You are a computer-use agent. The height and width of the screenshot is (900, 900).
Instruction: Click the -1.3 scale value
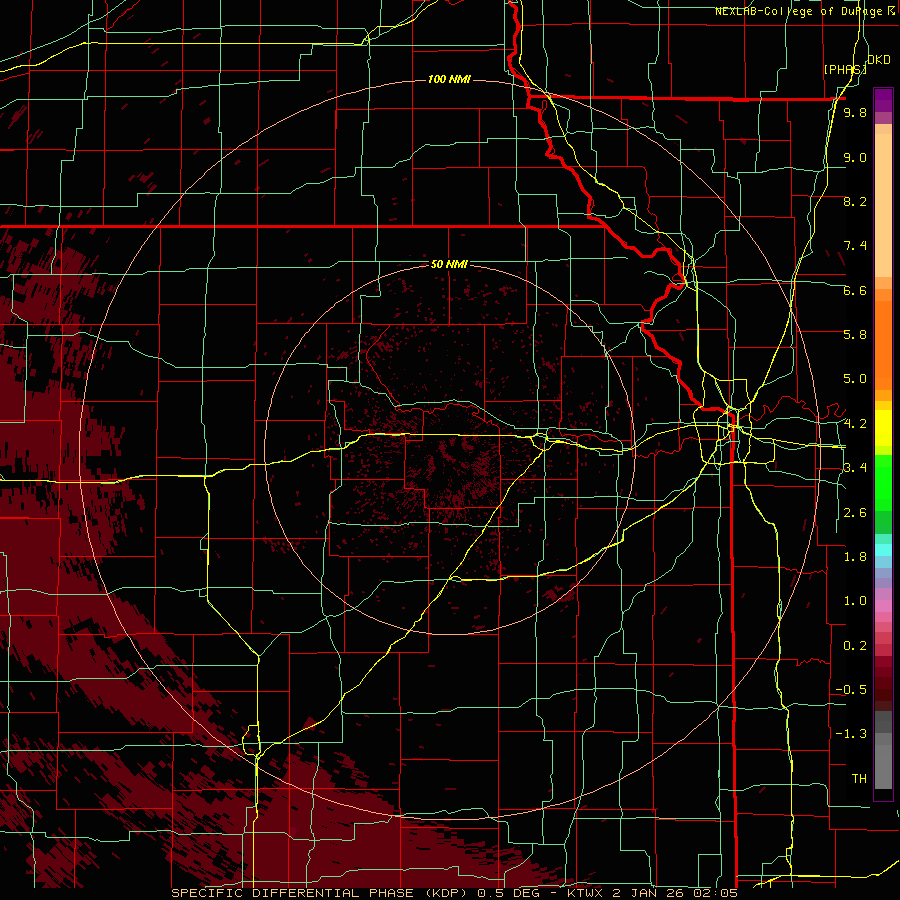(x=851, y=734)
